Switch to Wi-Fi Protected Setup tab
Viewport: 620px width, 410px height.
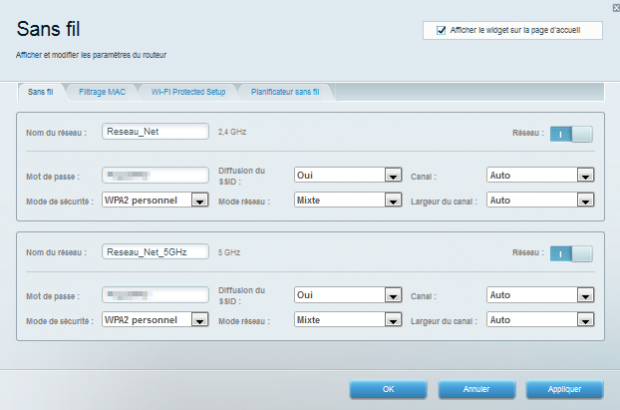[187, 92]
